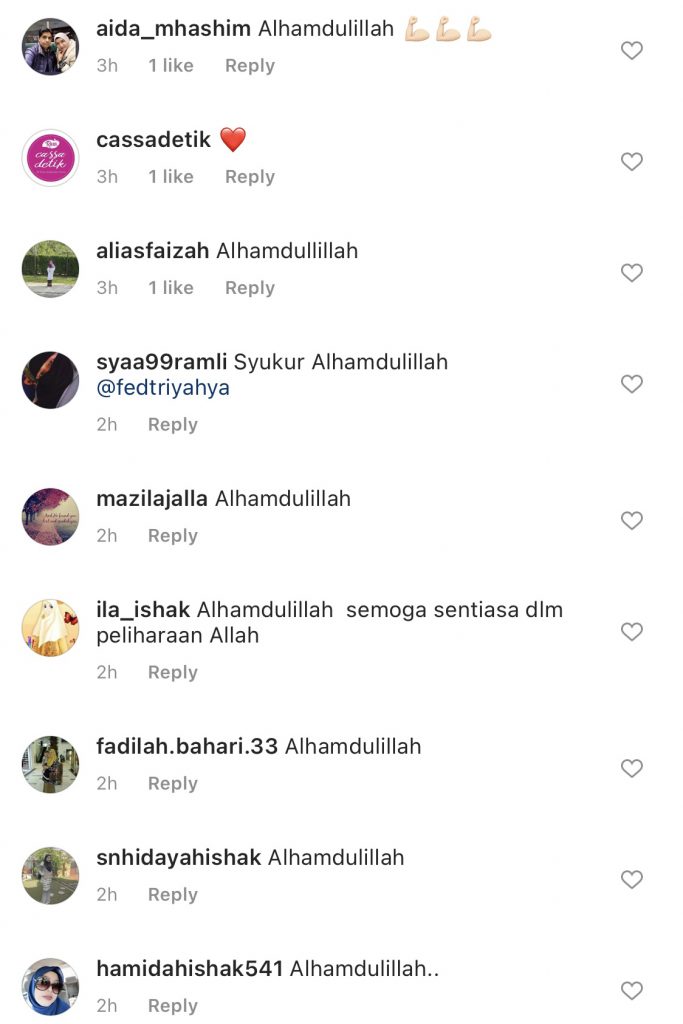
Task: Reply to ila_ishak's comment
Action: (172, 673)
